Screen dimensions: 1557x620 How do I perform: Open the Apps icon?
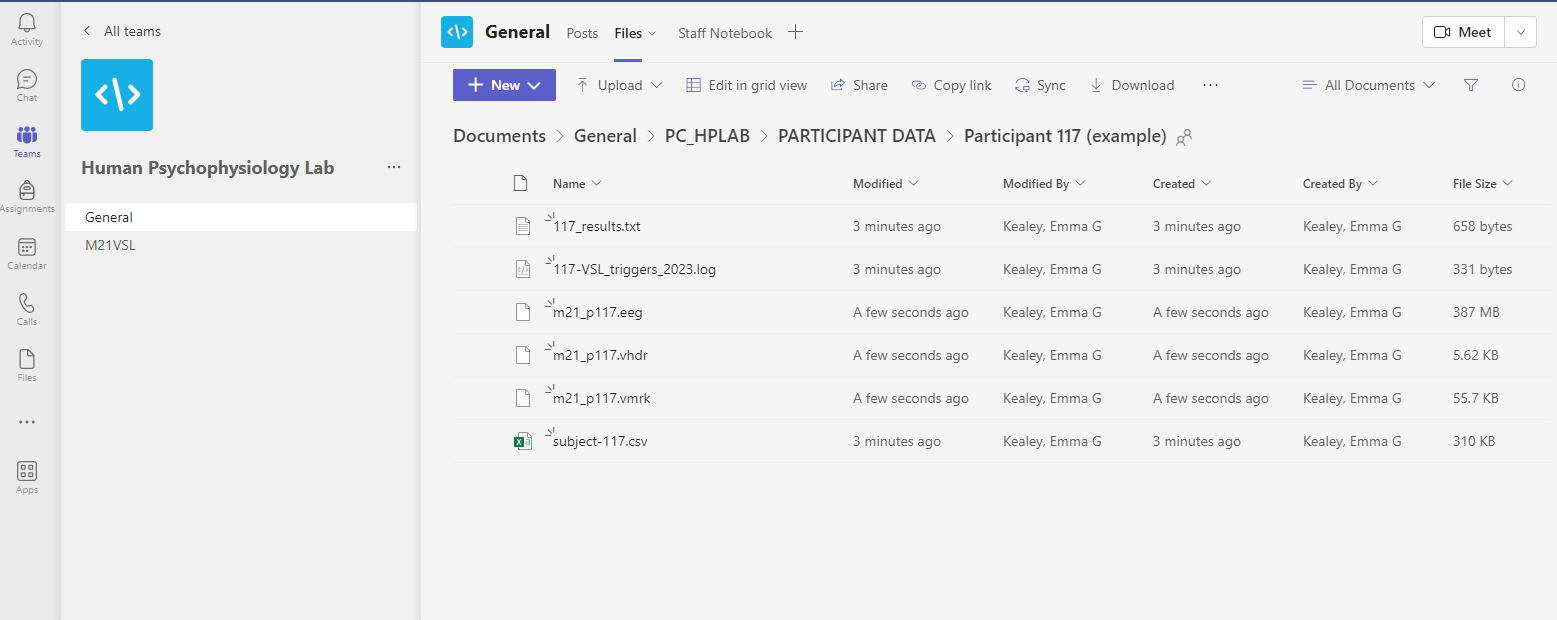27,471
